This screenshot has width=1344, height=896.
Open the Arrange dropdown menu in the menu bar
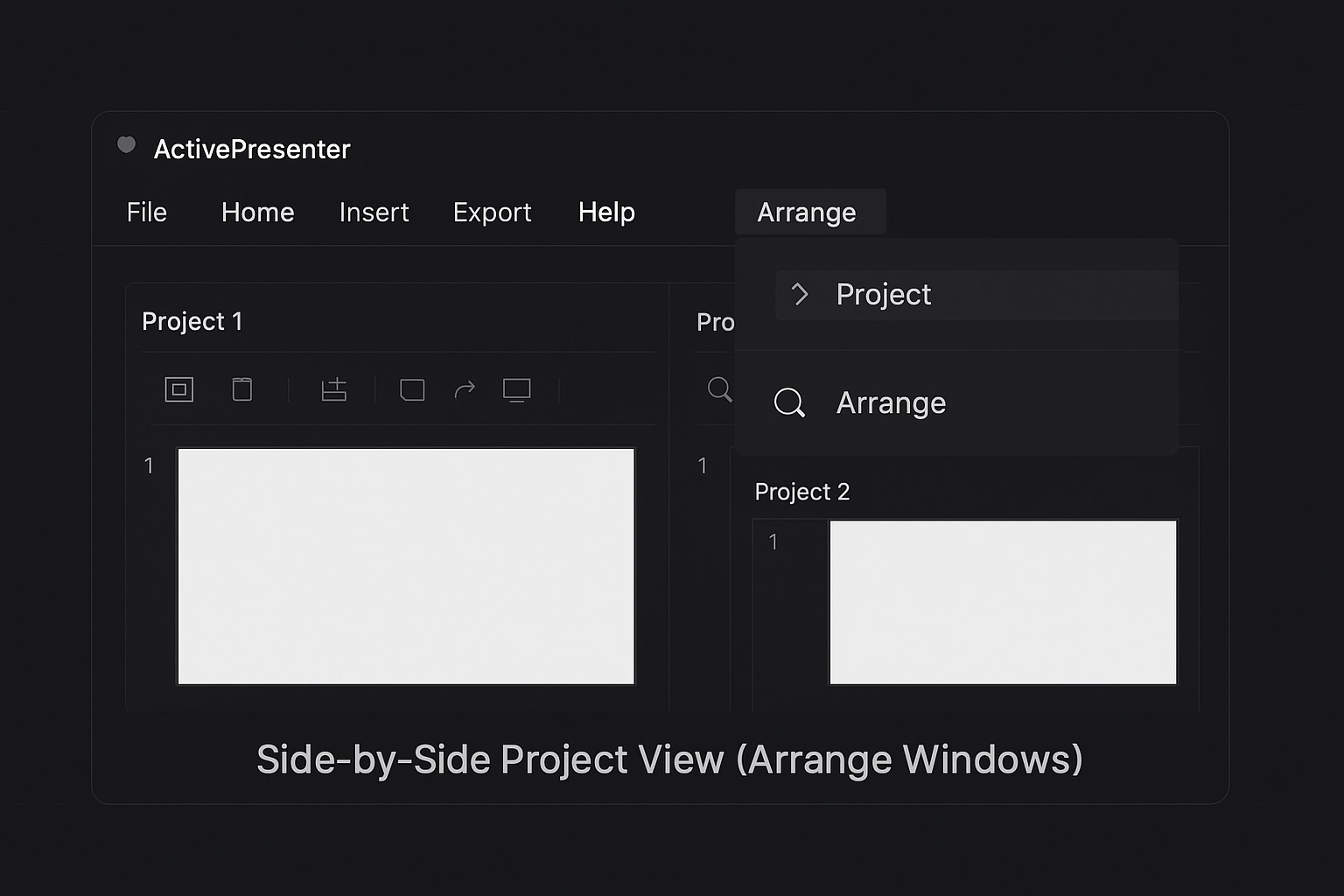(807, 213)
